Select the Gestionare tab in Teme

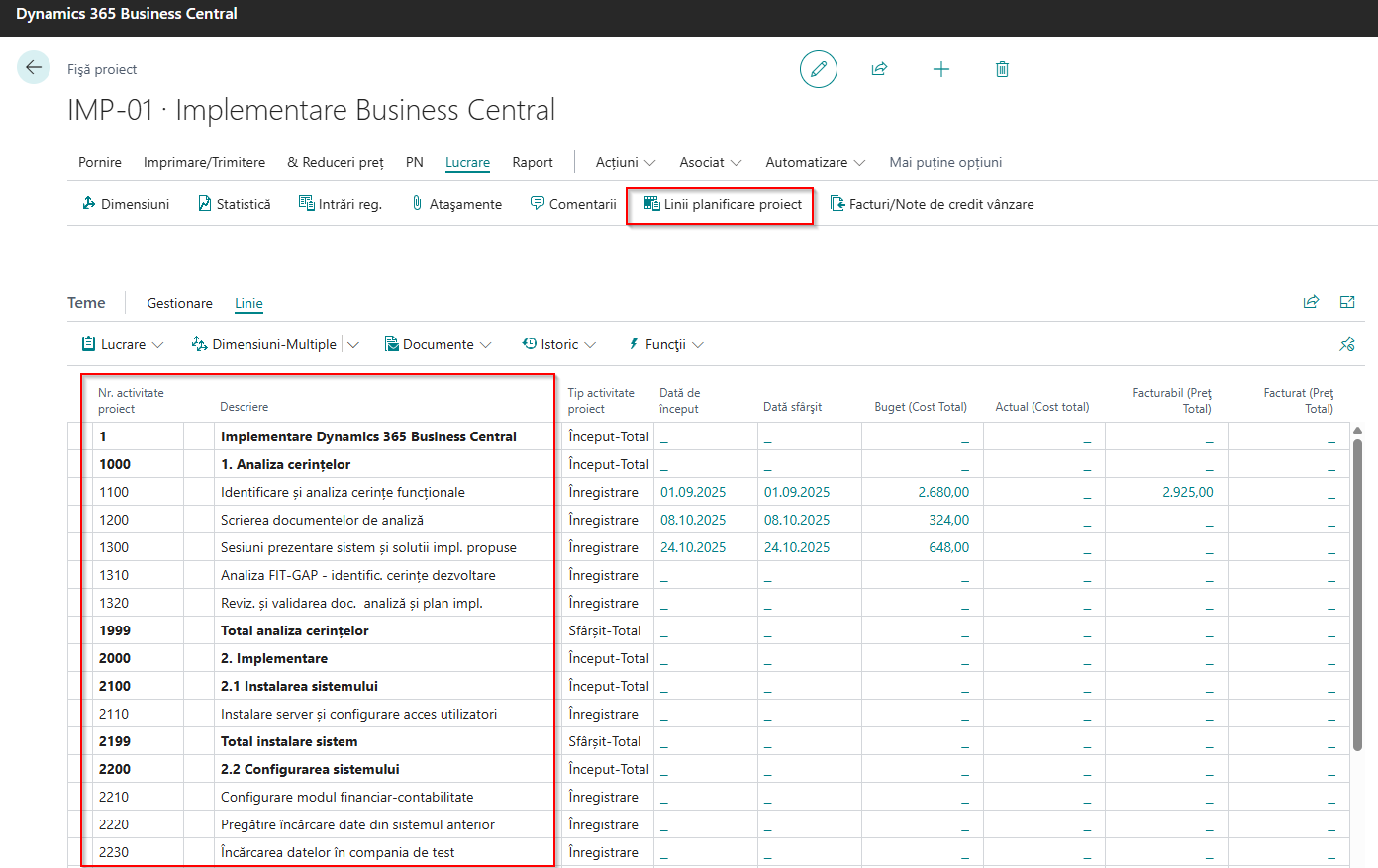179,304
